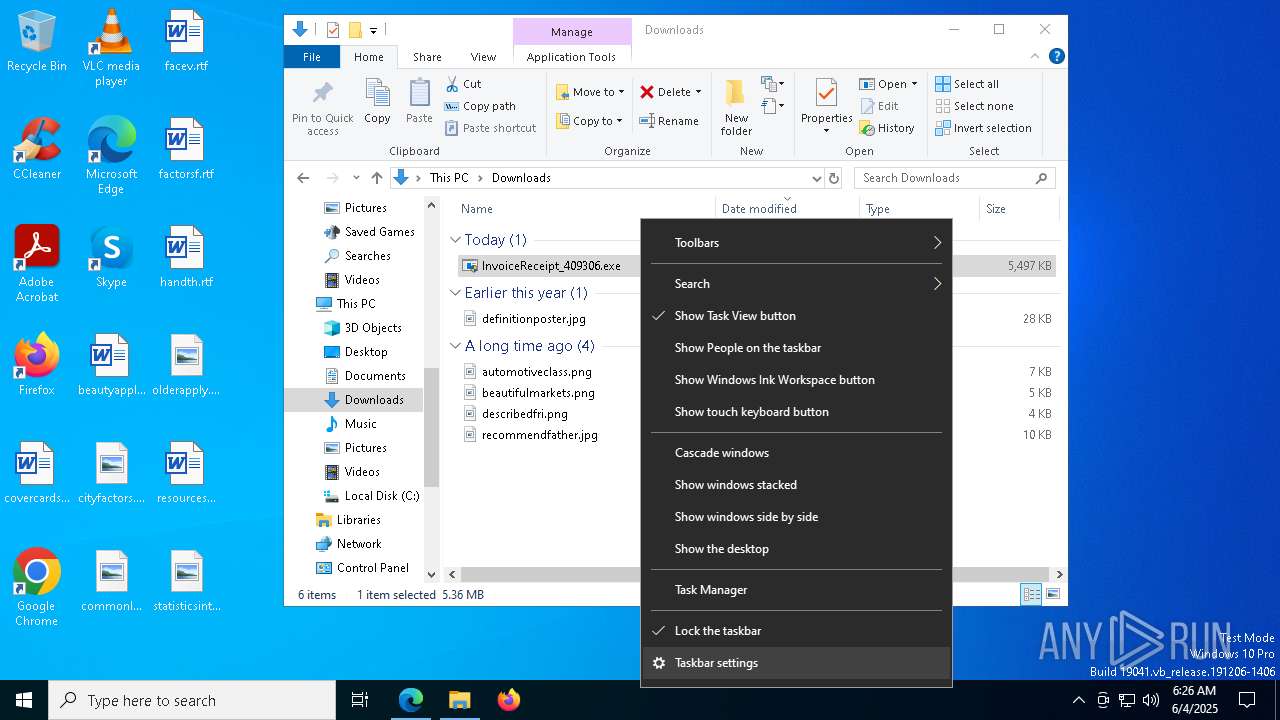Open Firefox from the taskbar

pyautogui.click(x=508, y=700)
